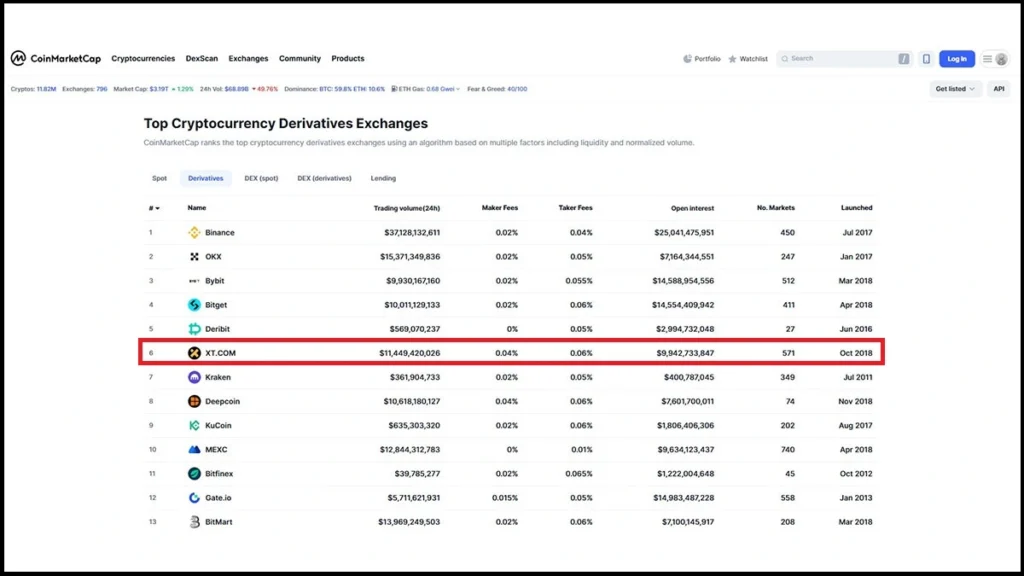This screenshot has height=576, width=1024.
Task: Sort table by rank number column
Action: 153,208
